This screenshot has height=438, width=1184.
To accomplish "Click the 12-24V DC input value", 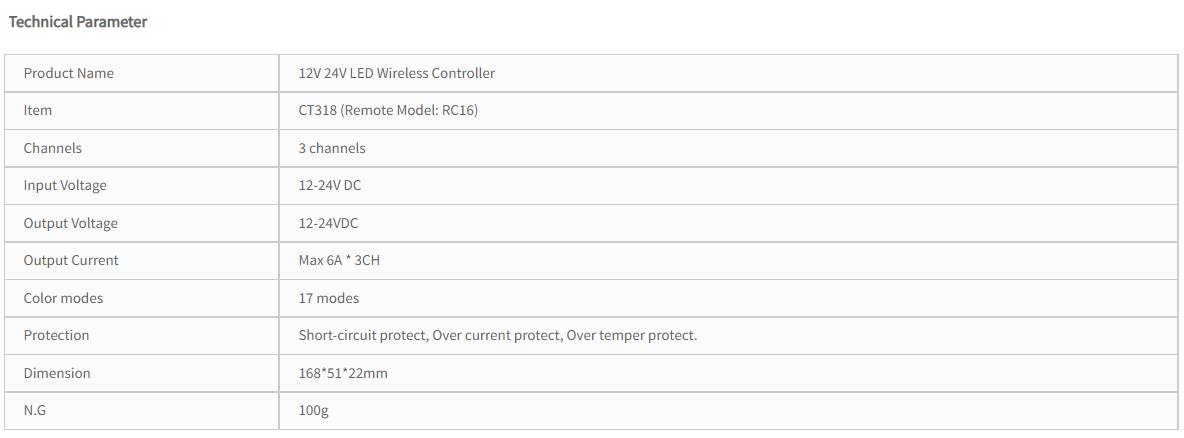I will pyautogui.click(x=329, y=185).
